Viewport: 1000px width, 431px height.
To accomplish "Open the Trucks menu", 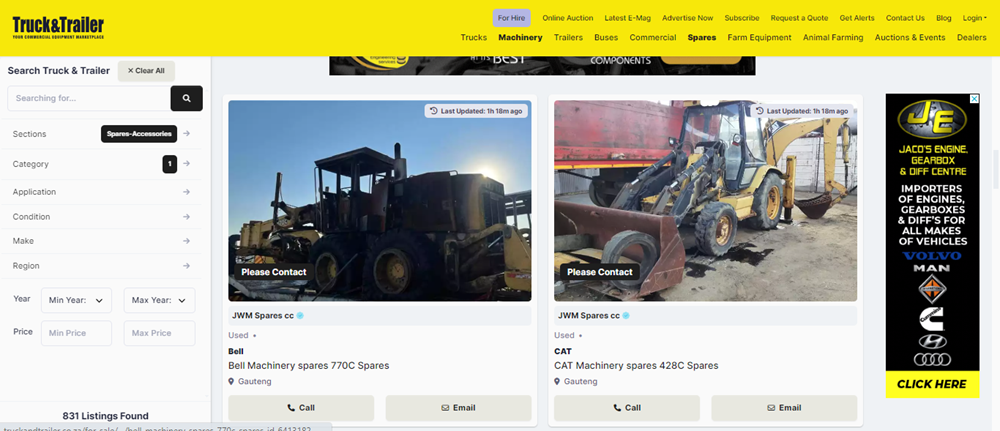I will point(473,38).
